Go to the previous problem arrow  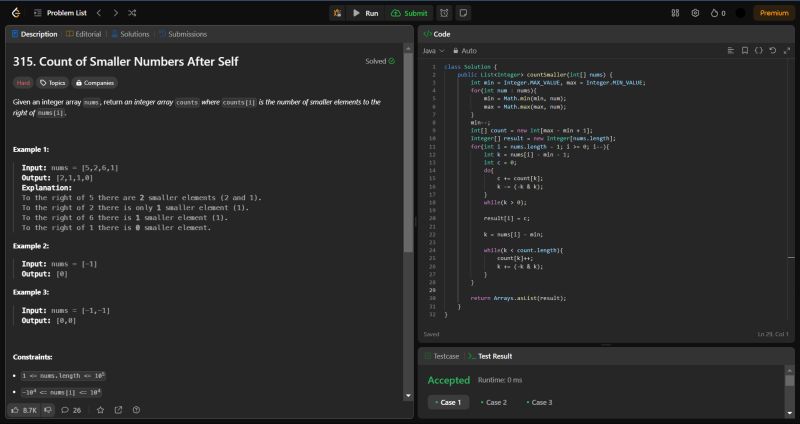coord(99,13)
